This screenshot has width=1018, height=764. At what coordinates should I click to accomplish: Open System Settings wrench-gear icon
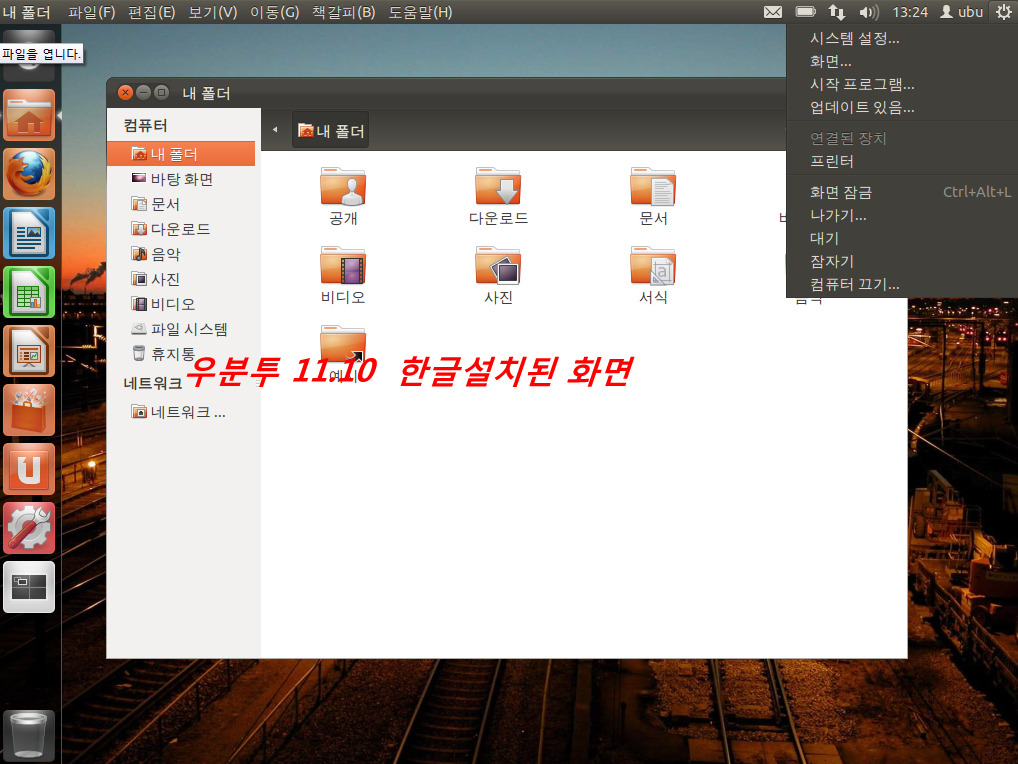coord(29,528)
